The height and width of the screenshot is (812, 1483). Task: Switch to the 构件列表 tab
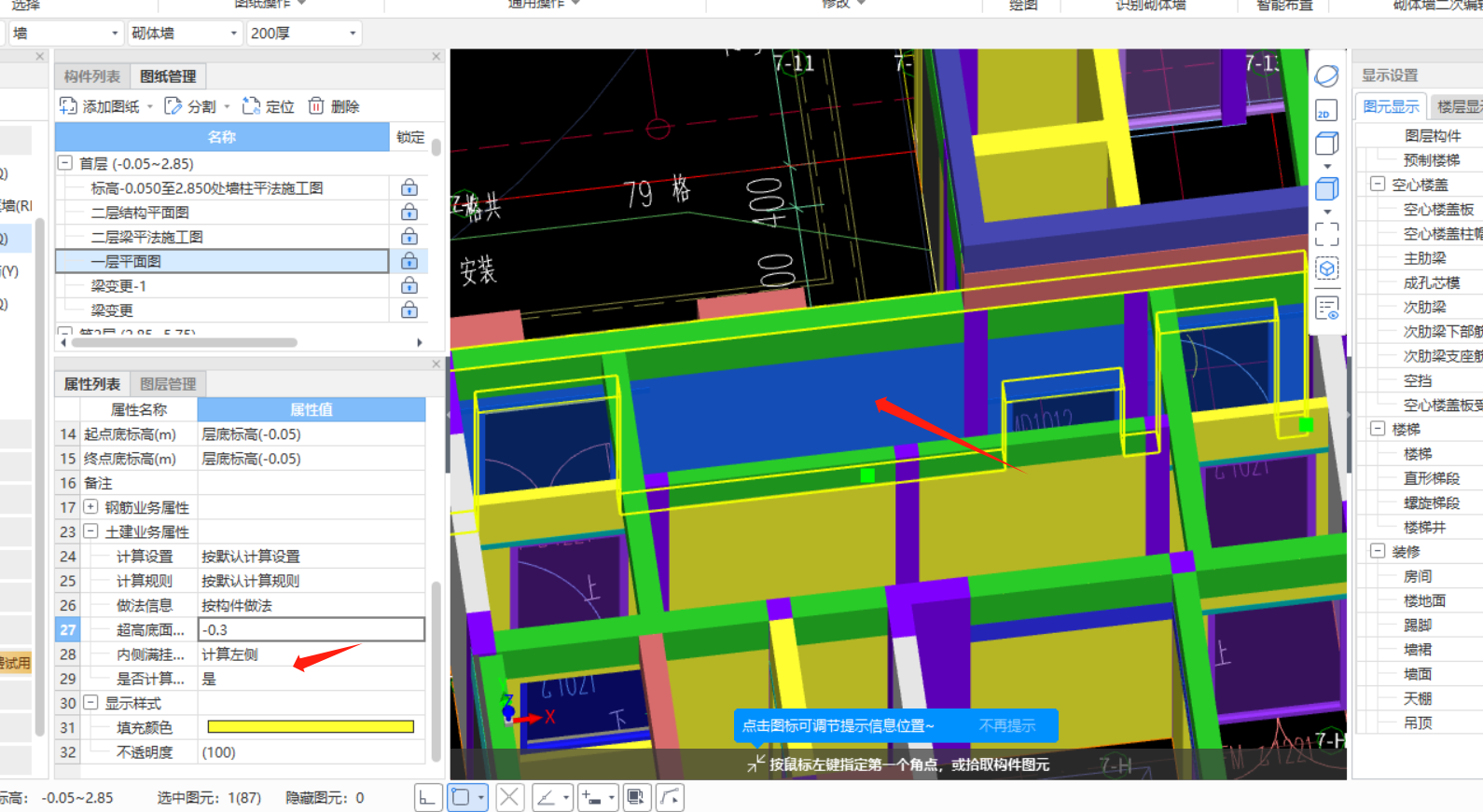[92, 76]
